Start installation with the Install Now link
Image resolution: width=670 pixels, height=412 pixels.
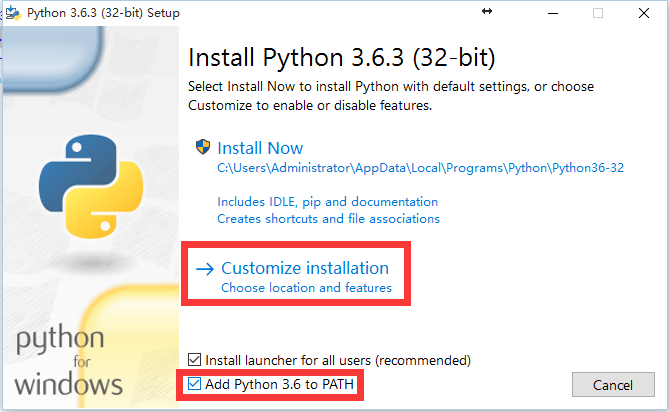[x=259, y=147]
